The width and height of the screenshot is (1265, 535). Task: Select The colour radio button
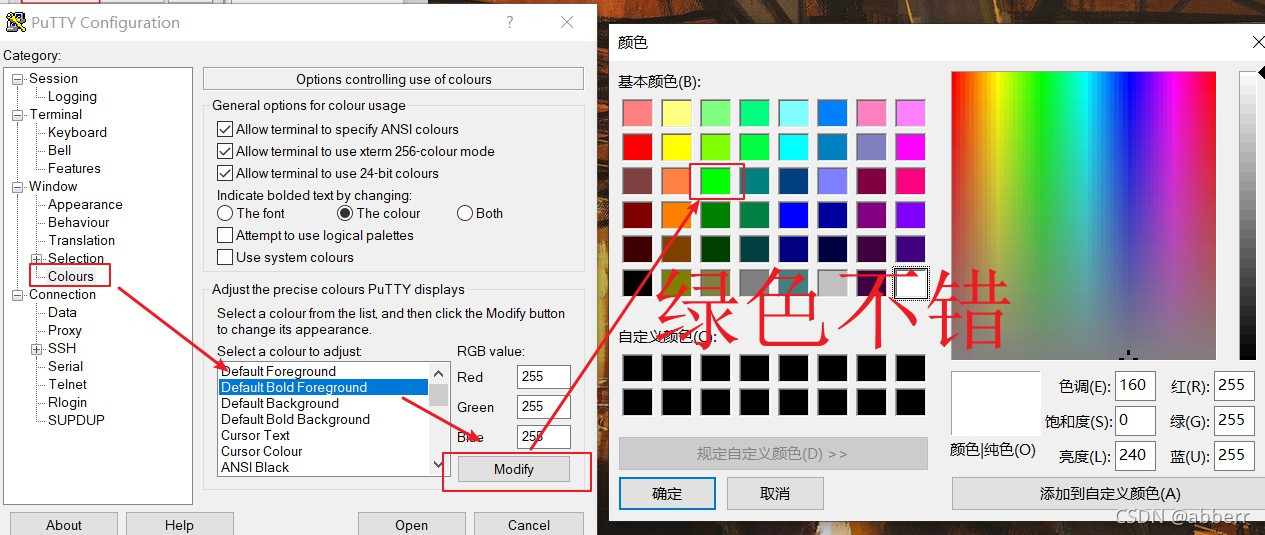pos(345,214)
